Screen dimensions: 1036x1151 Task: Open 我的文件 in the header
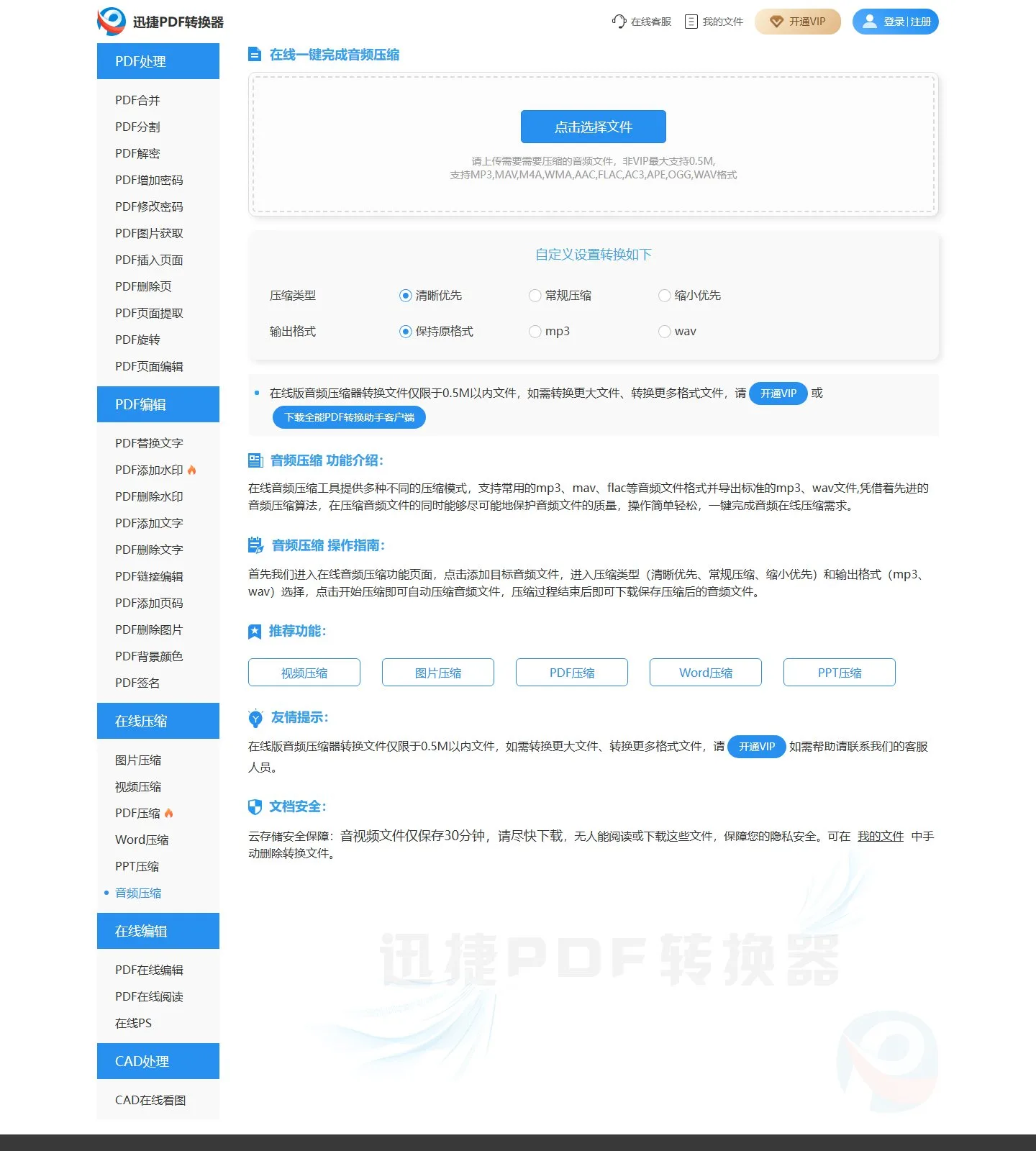click(714, 22)
